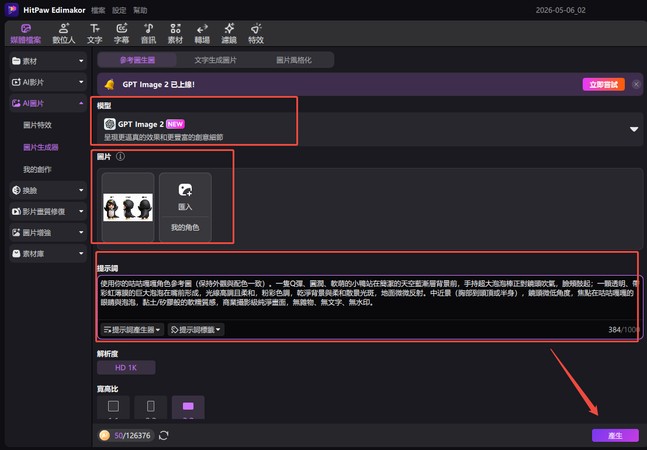Click the HitPaw Edimakor logo icon

pyautogui.click(x=12, y=9)
